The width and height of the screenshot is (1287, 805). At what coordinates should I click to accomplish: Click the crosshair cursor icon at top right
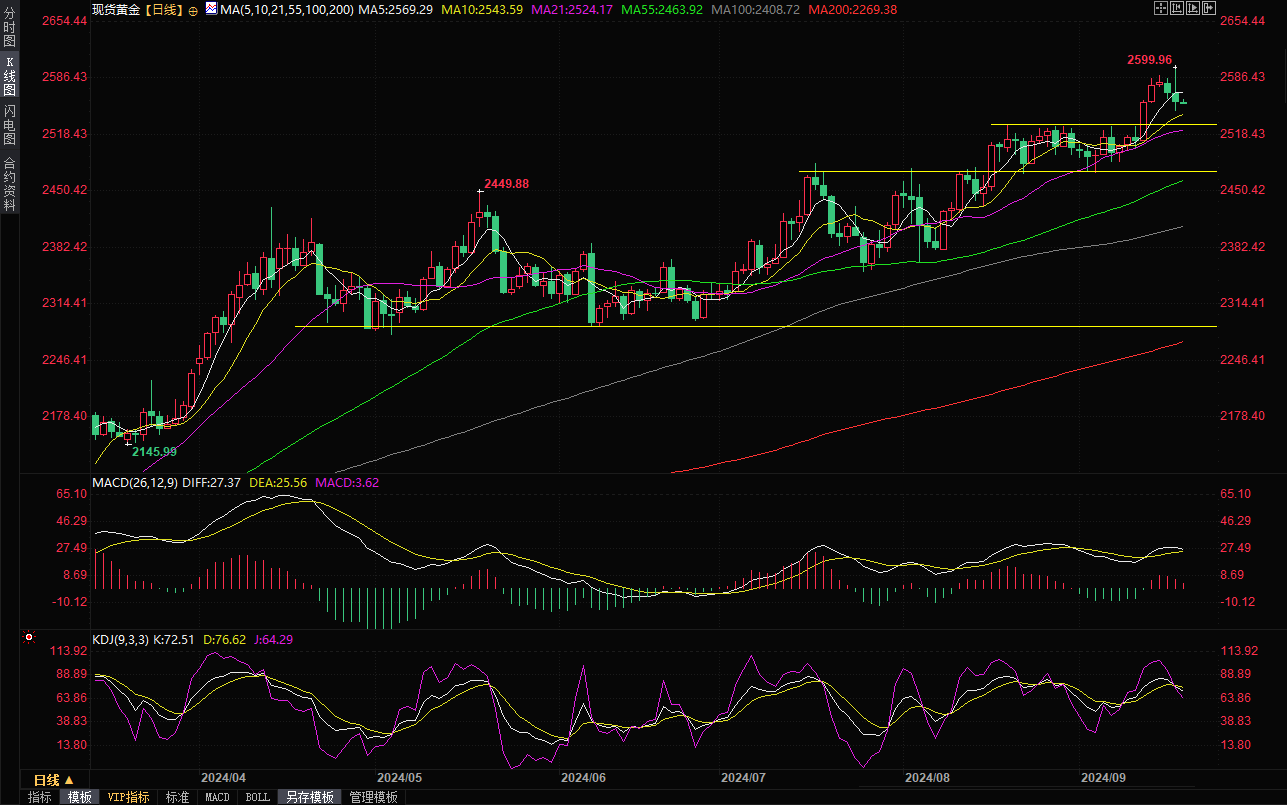1160,9
